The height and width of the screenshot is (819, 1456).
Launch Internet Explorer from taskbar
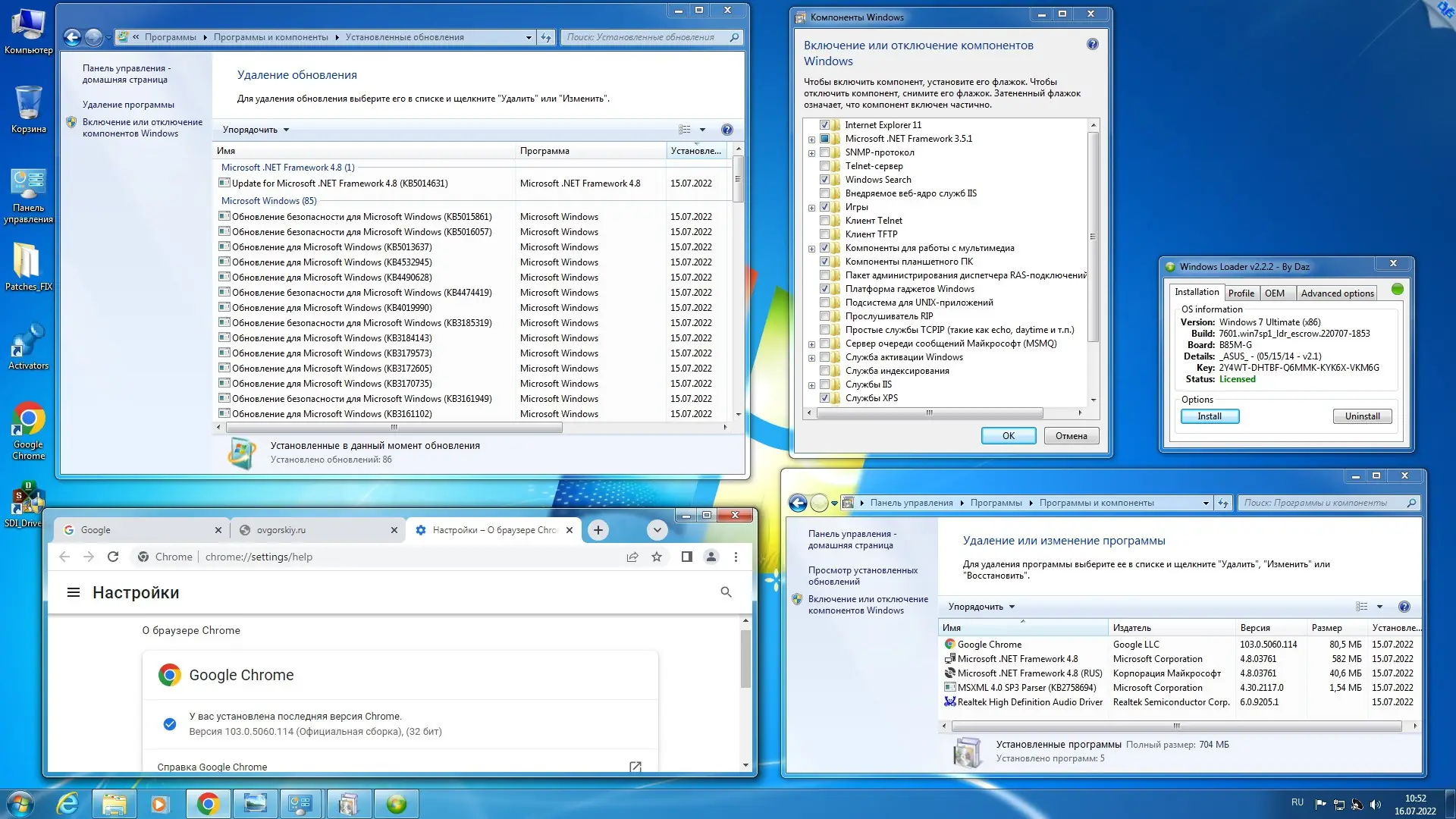click(x=67, y=804)
